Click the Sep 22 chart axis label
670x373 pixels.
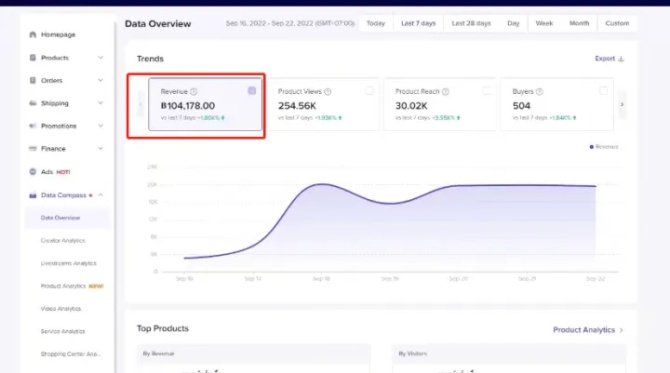coord(595,279)
